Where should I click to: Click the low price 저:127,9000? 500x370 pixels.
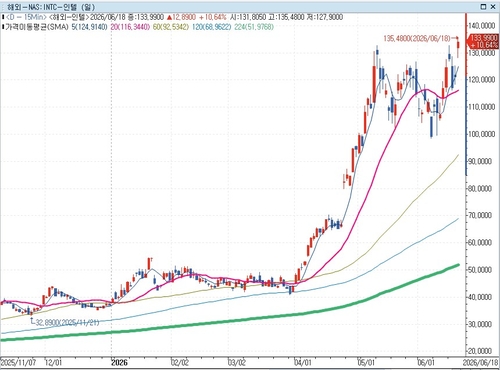point(325,17)
